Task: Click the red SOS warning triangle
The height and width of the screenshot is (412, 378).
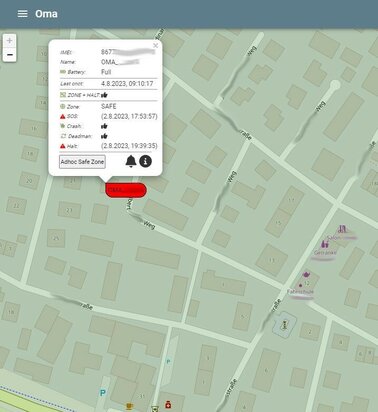Action: [x=63, y=117]
